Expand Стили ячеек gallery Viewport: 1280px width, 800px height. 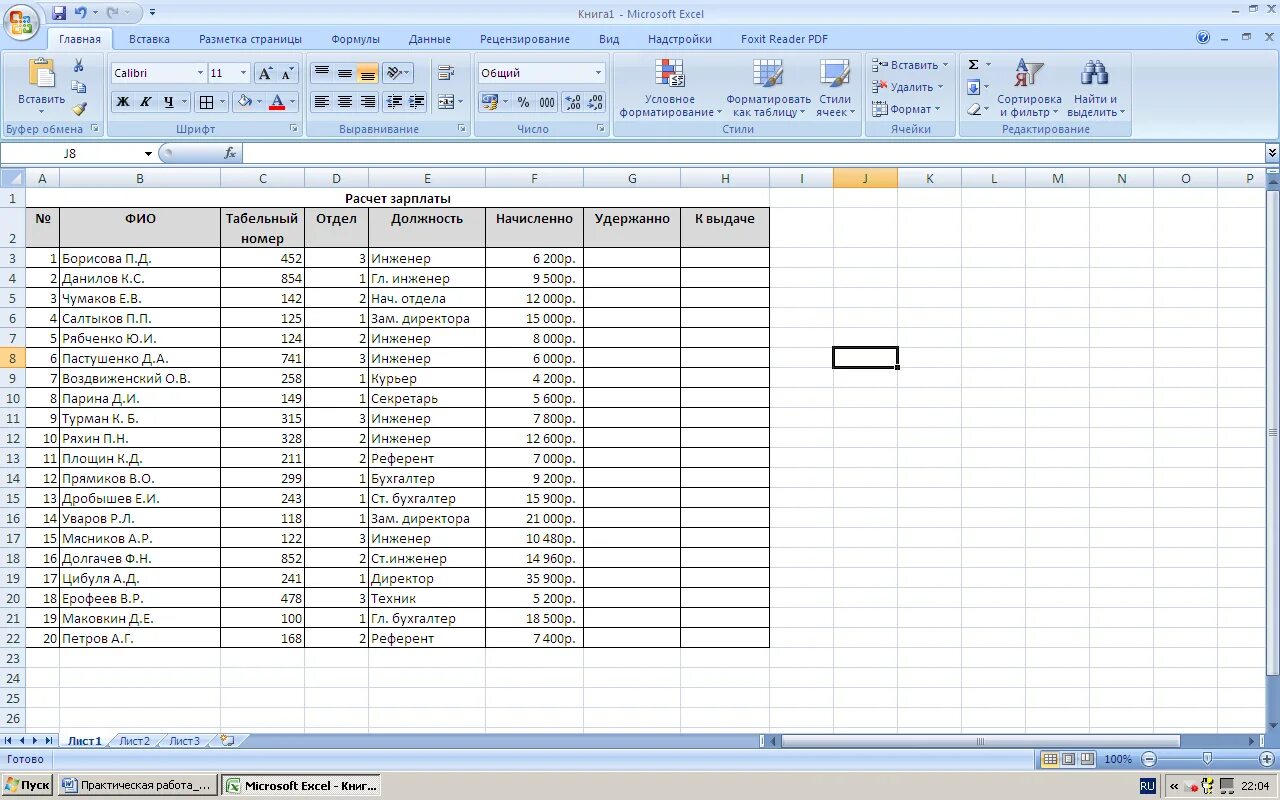coord(834,87)
